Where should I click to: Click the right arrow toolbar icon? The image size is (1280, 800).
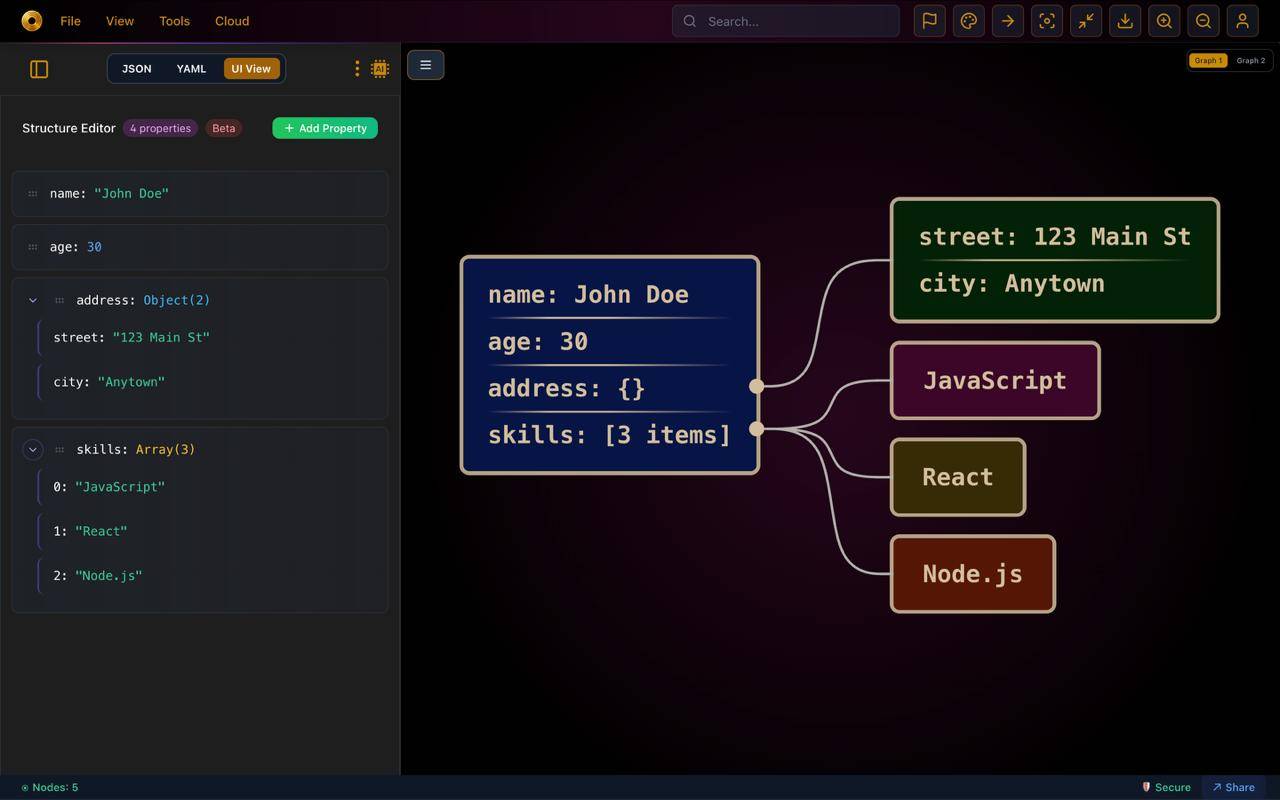(1008, 21)
